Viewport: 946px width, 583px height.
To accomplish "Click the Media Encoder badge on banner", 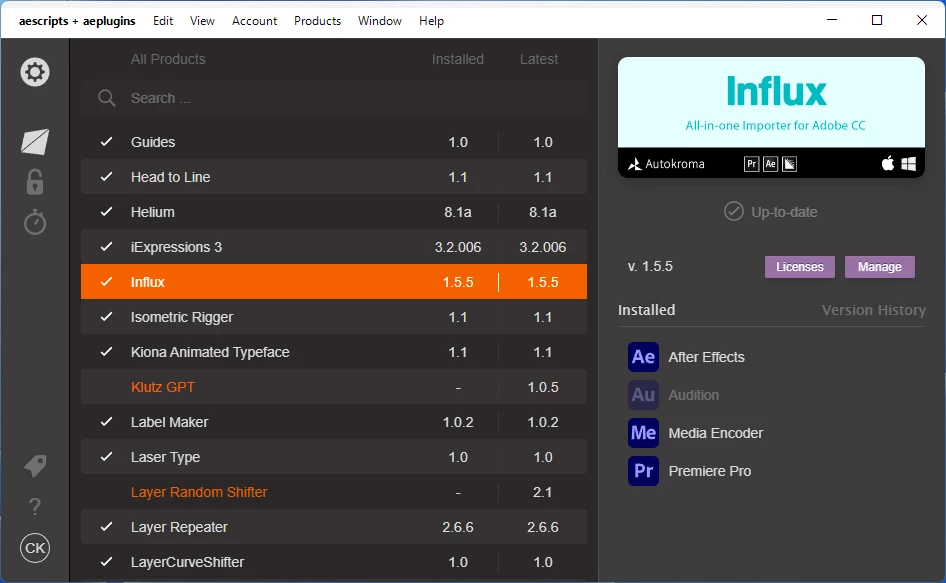I will coord(789,164).
